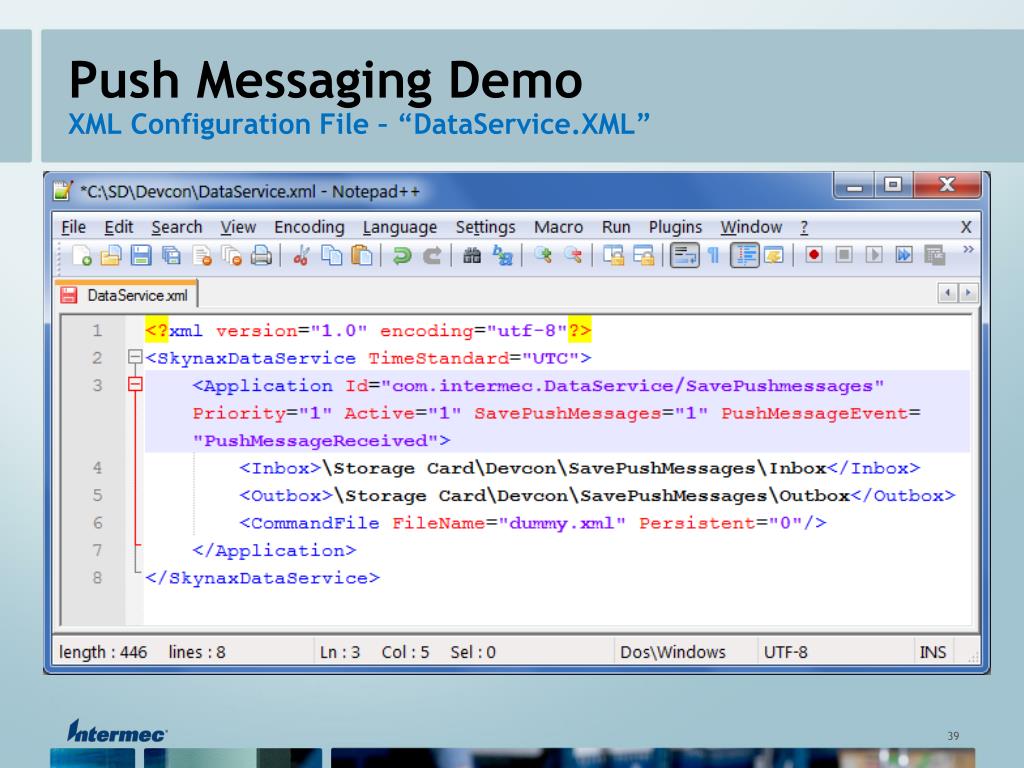Image resolution: width=1024 pixels, height=768 pixels.
Task: Open the ? help menu
Action: pos(804,227)
